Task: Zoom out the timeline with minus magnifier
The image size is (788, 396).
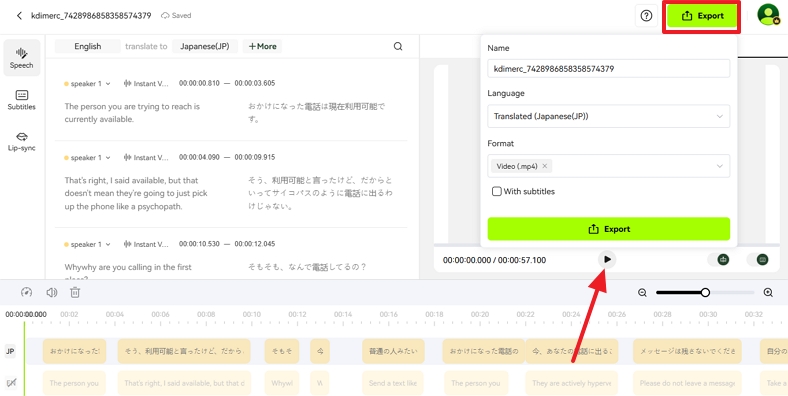Action: click(x=642, y=293)
